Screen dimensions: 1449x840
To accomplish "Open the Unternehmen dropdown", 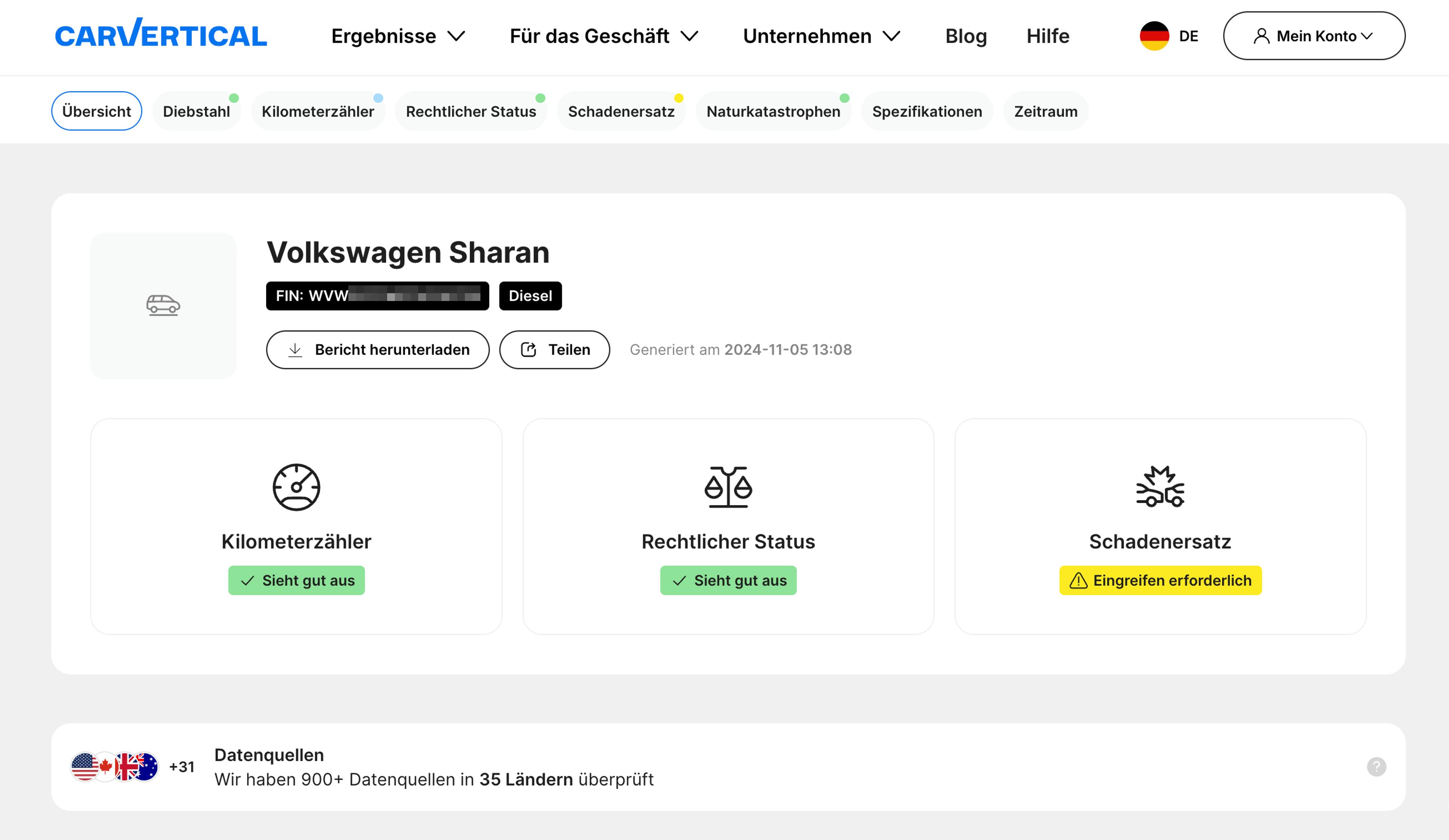I will tap(821, 36).
